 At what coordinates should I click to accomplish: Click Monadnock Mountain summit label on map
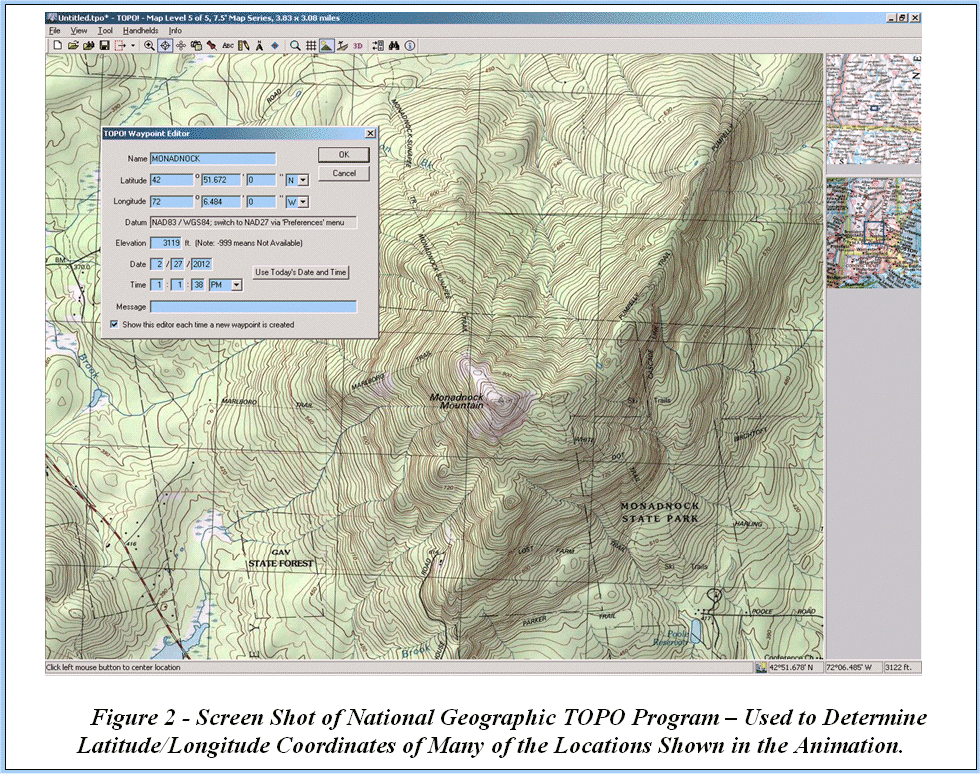457,401
